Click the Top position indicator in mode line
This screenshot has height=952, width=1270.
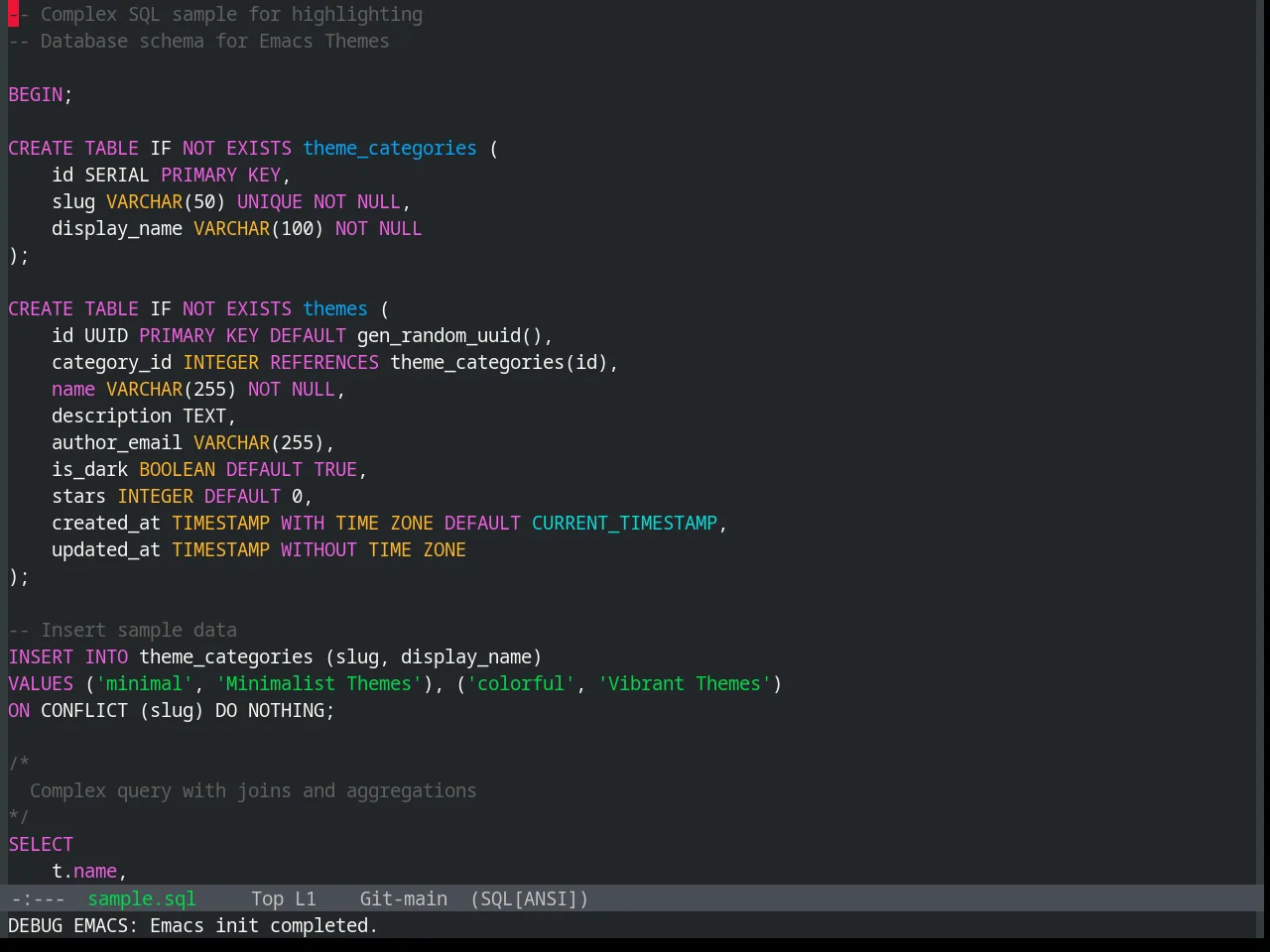tap(267, 898)
